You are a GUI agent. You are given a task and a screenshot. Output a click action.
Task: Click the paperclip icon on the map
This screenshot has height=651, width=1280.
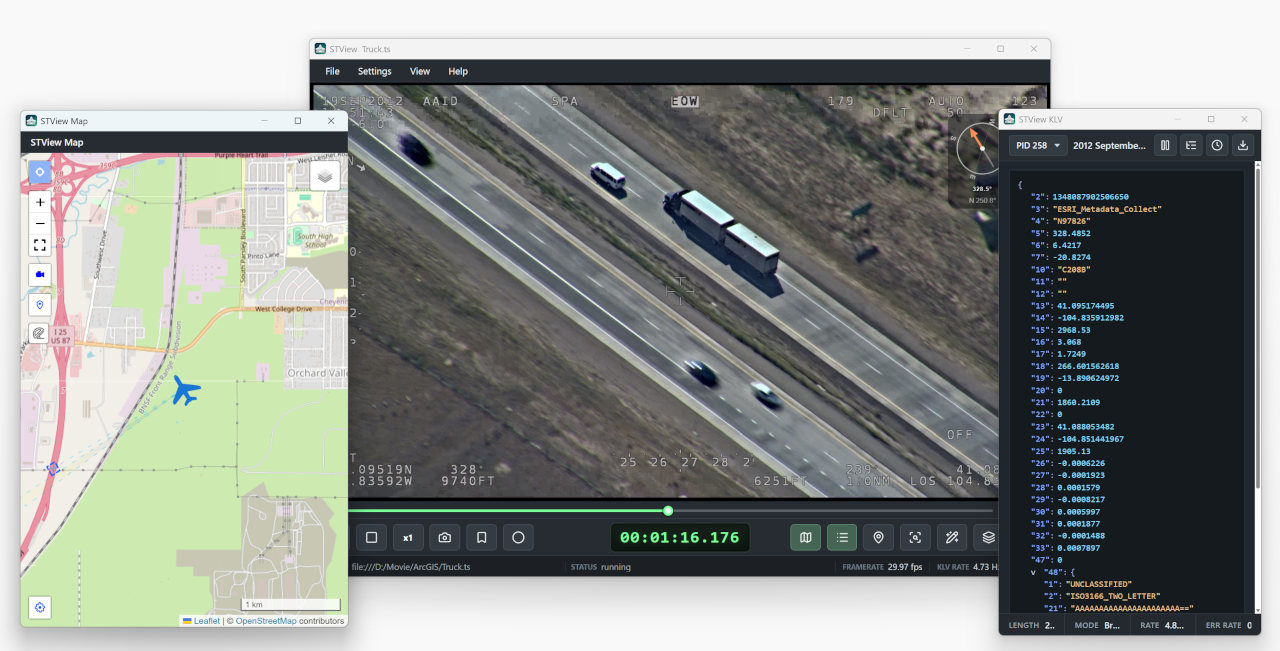[40, 334]
